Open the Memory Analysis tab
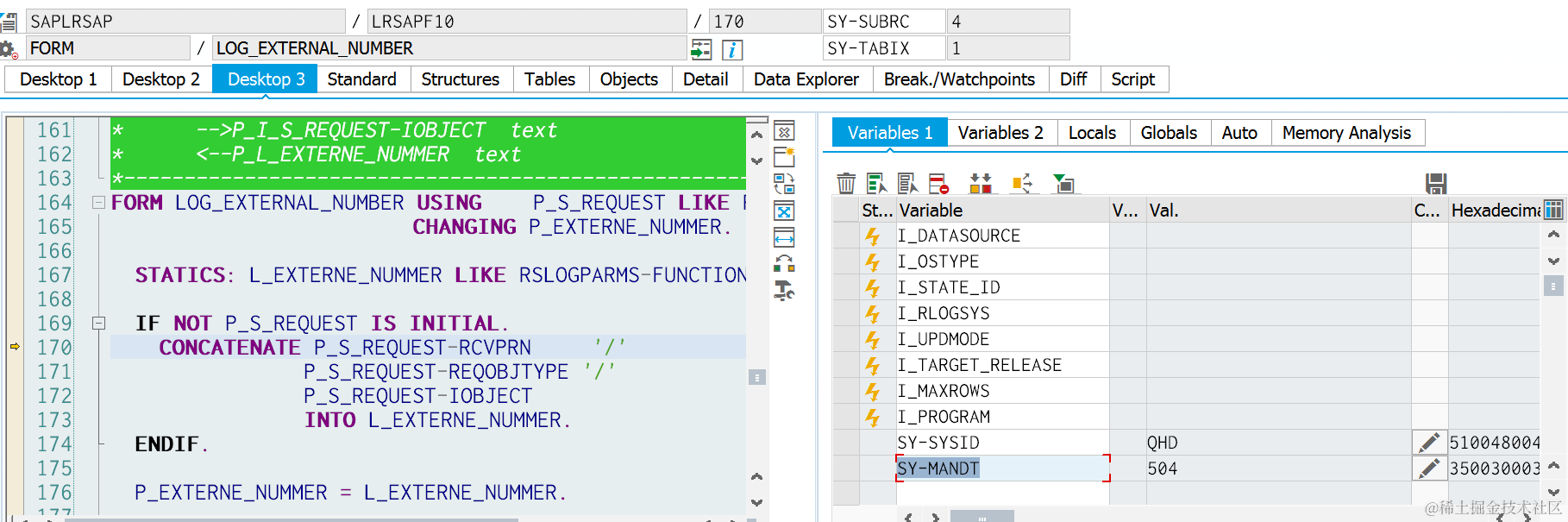 click(x=1346, y=133)
